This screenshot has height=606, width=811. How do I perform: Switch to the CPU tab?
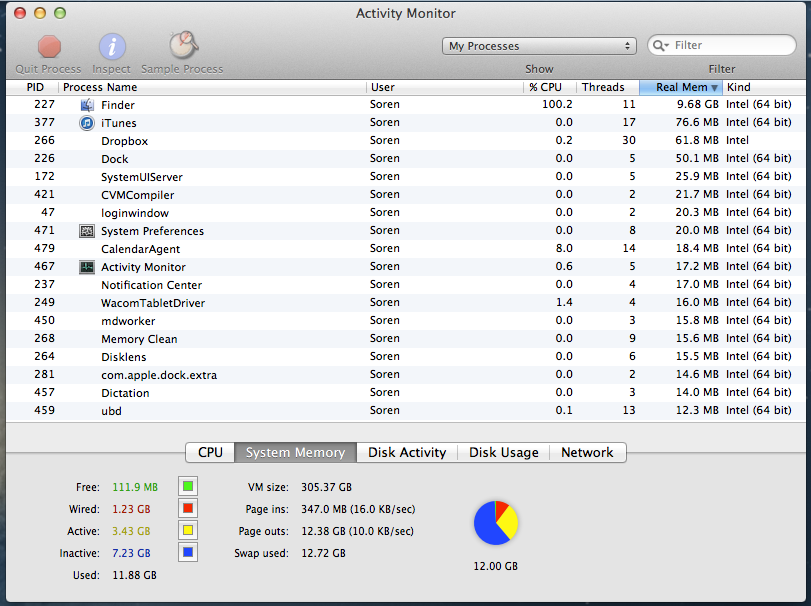[x=210, y=452]
